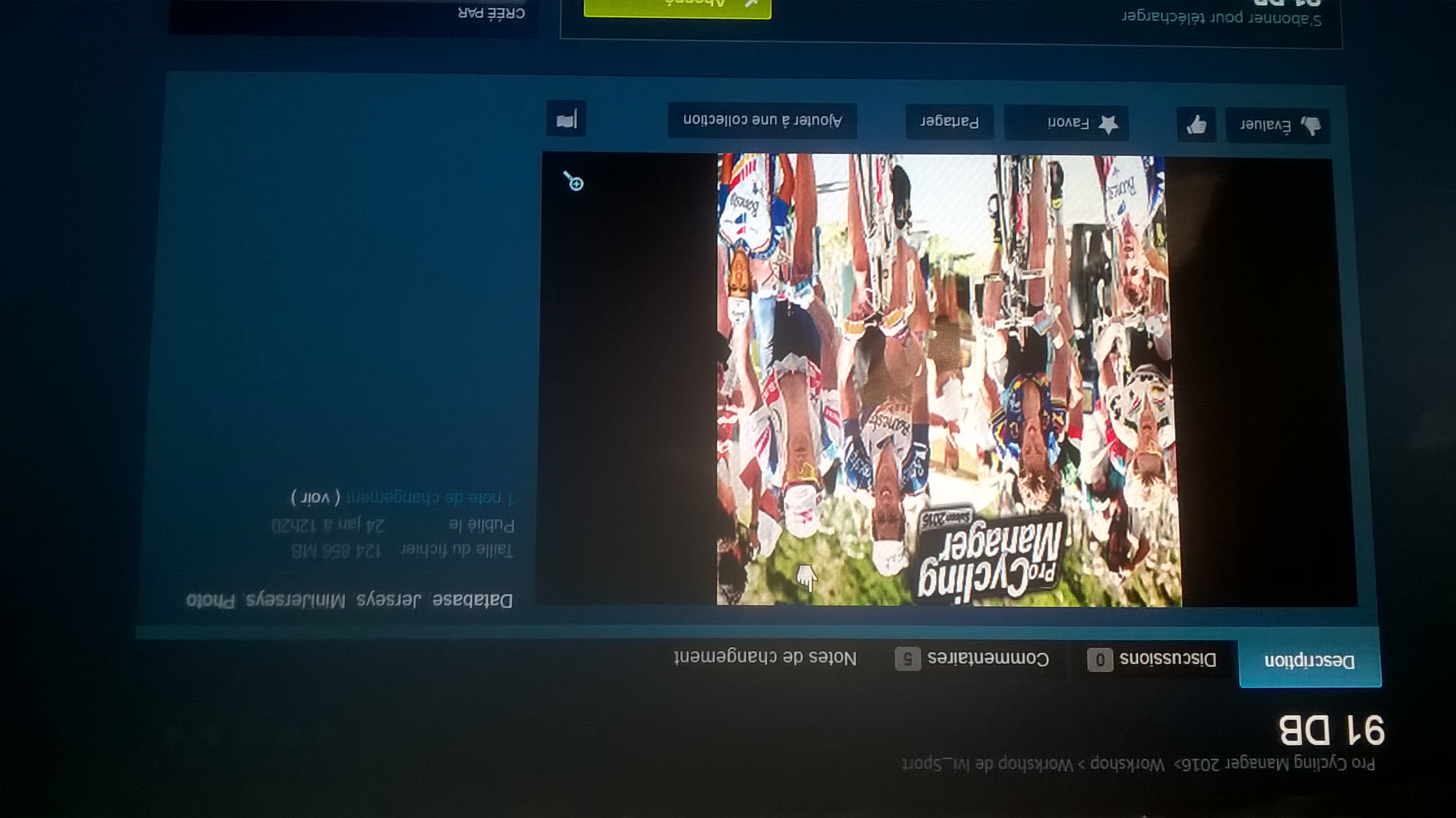The width and height of the screenshot is (1456, 818).
Task: Mark item as Favori with star
Action: click(1067, 123)
